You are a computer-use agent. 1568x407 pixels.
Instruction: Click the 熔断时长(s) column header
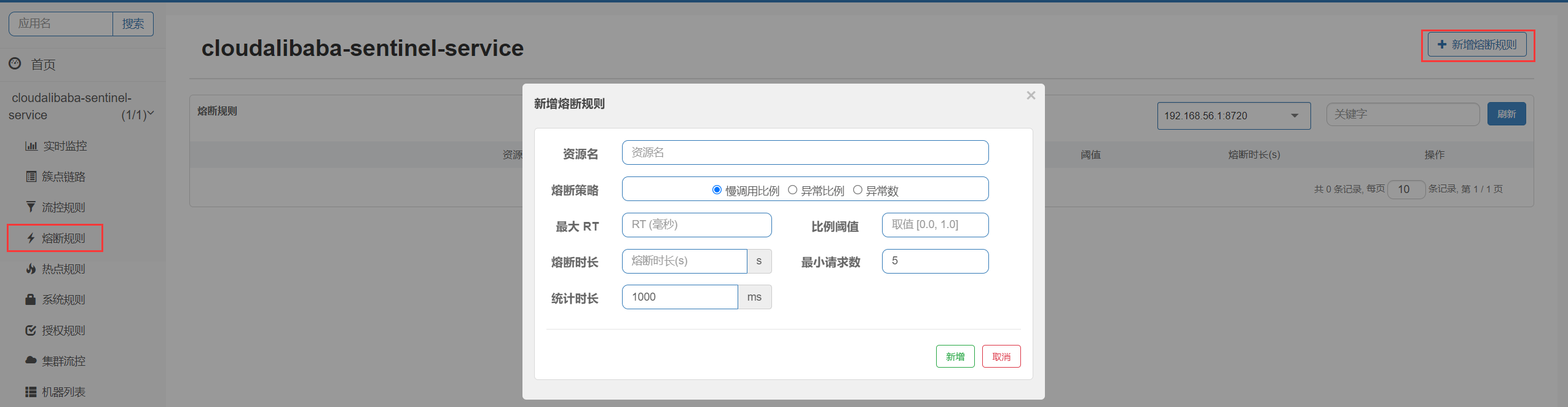[x=1254, y=155]
